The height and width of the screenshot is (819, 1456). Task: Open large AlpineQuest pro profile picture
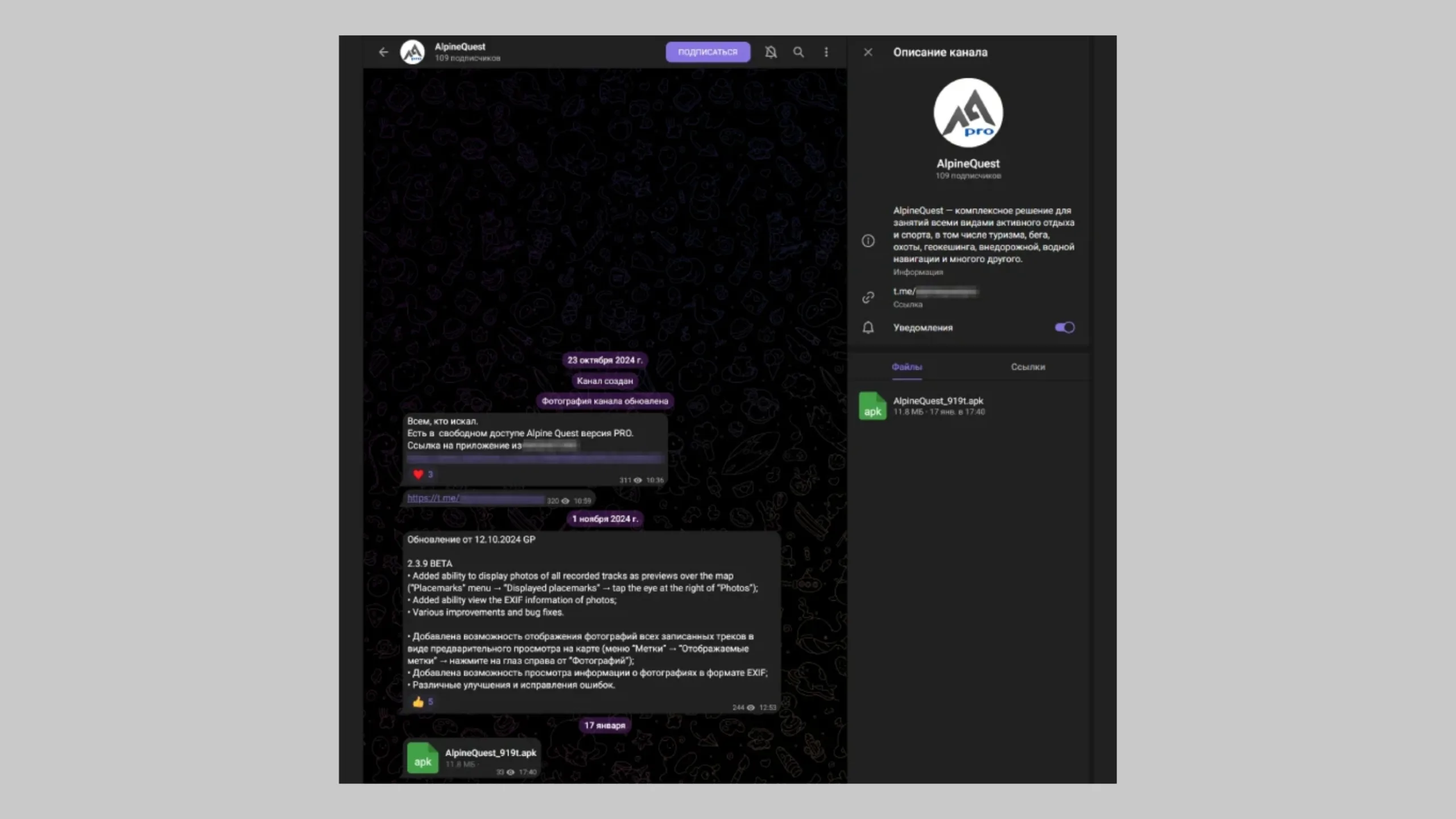click(x=968, y=113)
